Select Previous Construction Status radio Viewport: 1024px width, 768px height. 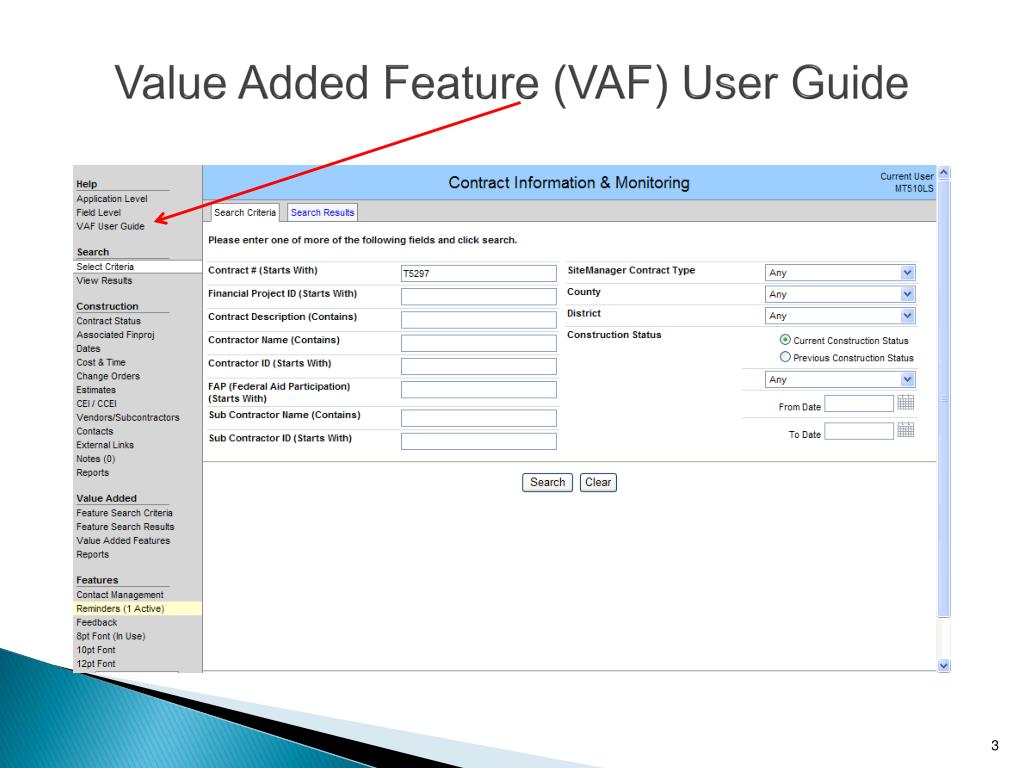(785, 357)
